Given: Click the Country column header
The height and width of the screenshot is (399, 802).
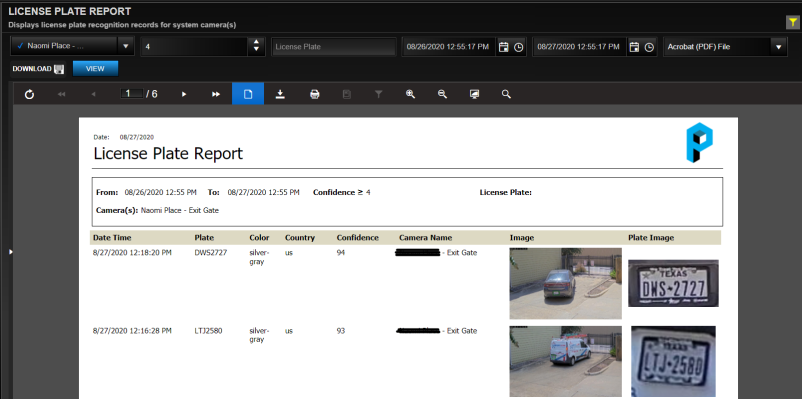Looking at the screenshot, I should 300,238.
